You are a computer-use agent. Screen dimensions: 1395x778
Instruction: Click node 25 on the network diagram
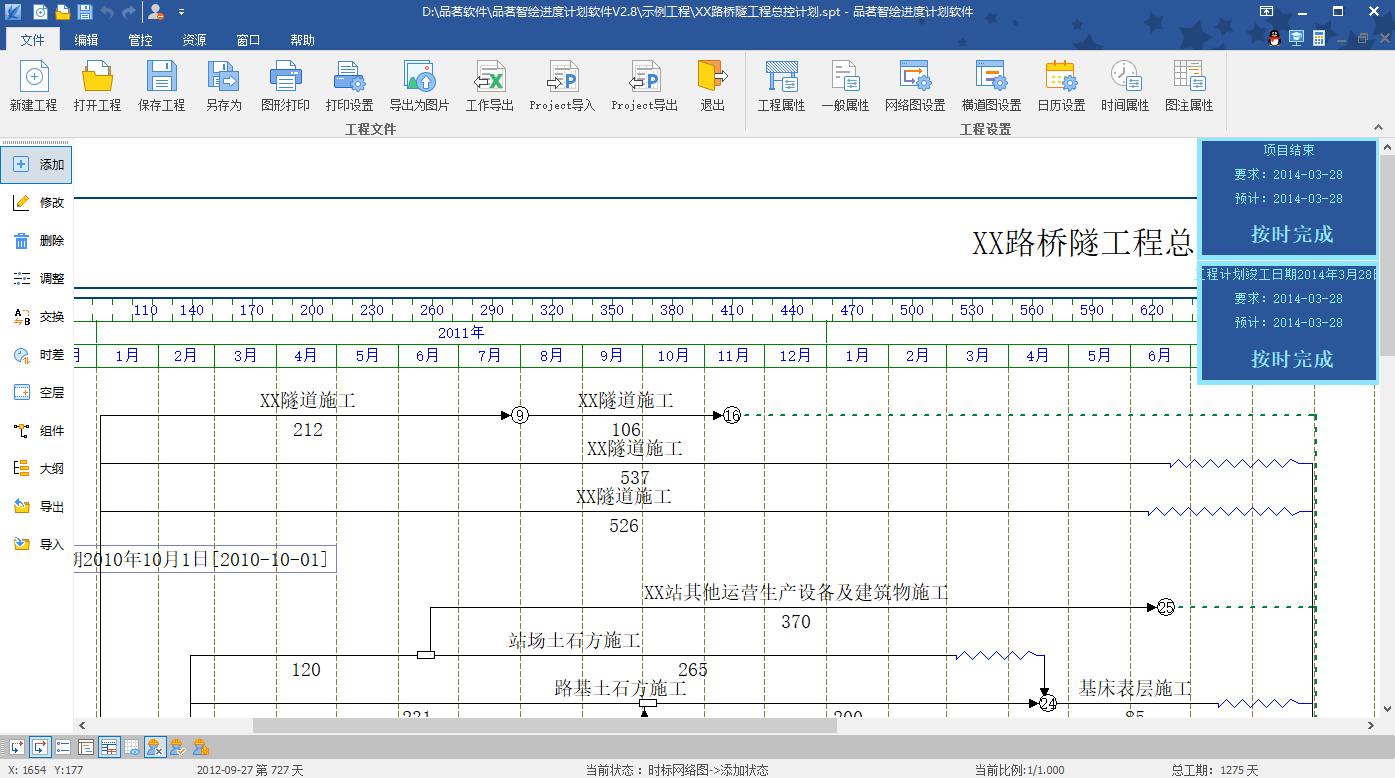point(1166,607)
